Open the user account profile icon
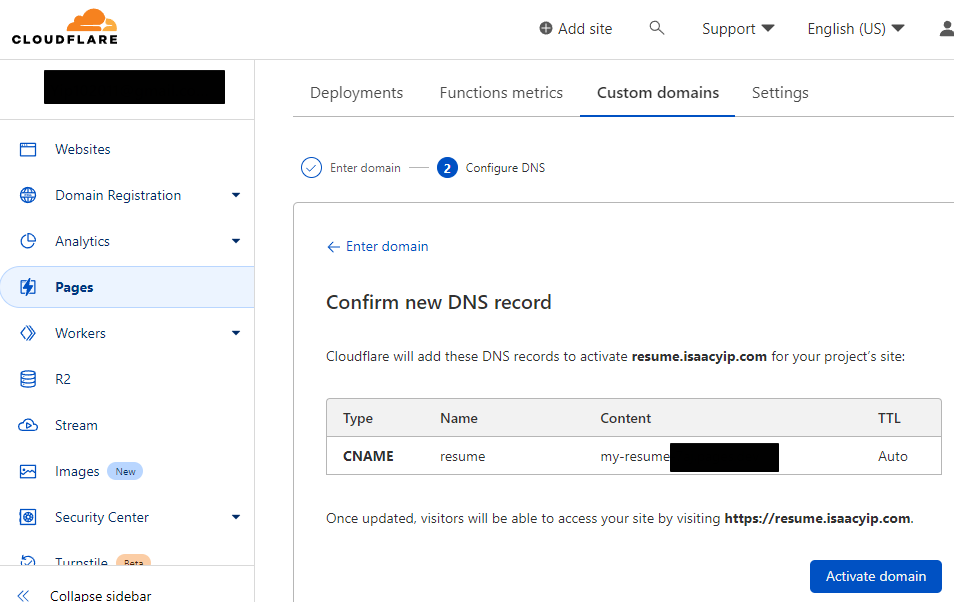Image resolution: width=954 pixels, height=602 pixels. tap(946, 29)
